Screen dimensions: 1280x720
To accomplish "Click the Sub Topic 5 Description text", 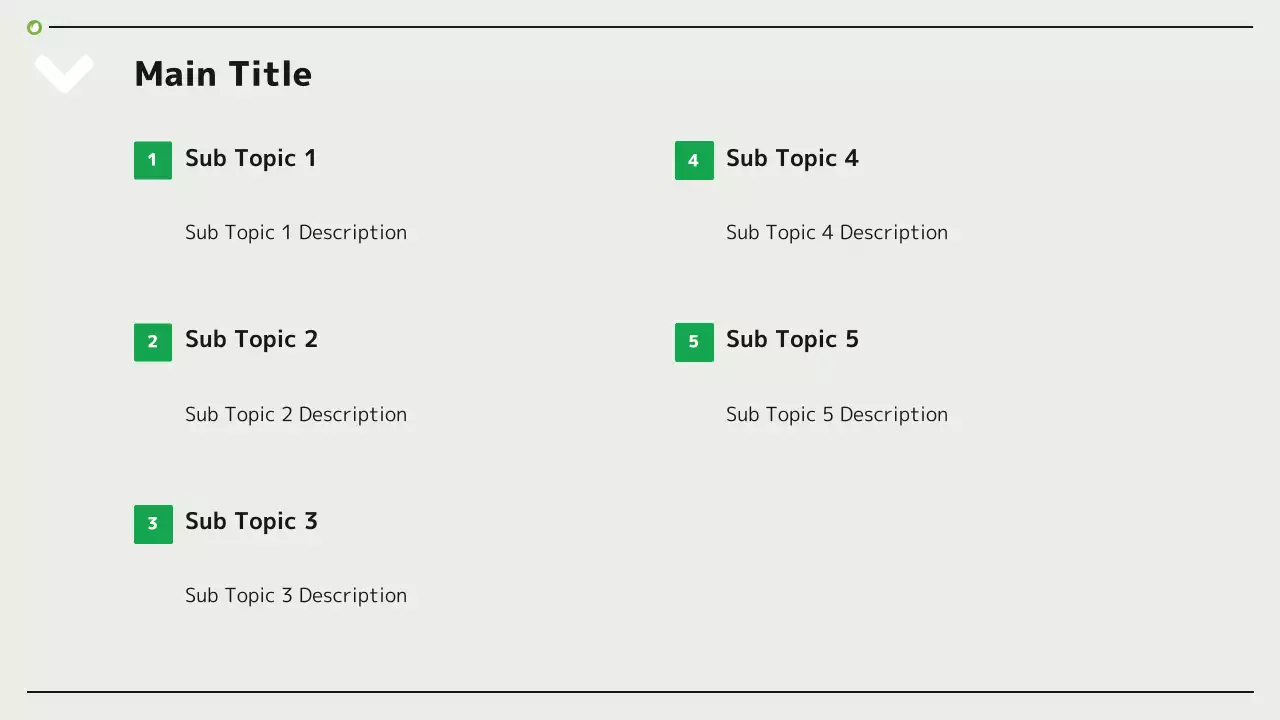I will coord(837,415).
